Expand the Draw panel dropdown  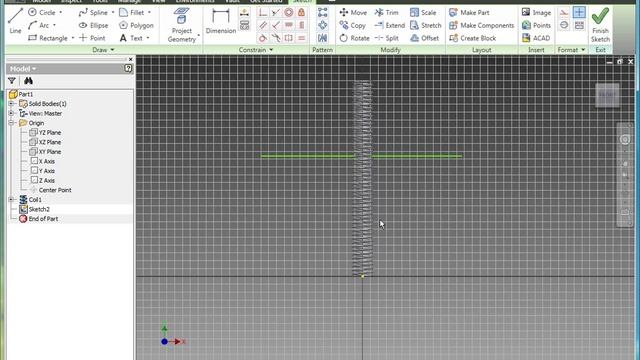tap(113, 50)
